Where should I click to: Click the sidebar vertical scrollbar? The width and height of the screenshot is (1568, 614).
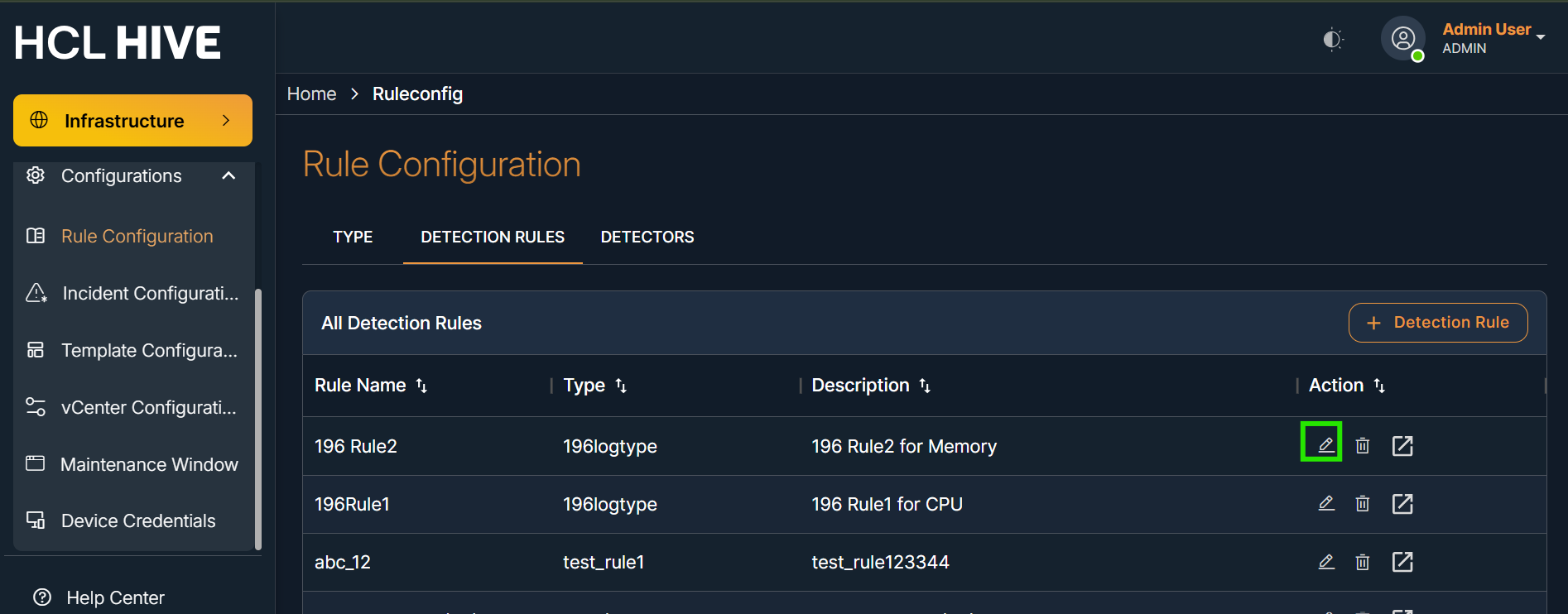[258, 418]
